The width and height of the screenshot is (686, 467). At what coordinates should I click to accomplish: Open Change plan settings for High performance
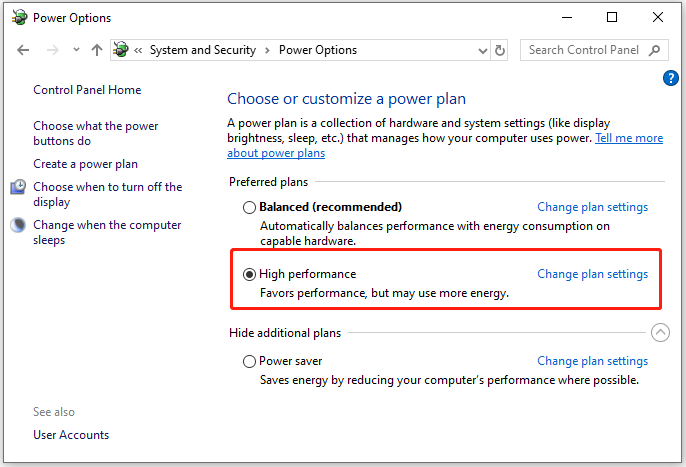592,274
